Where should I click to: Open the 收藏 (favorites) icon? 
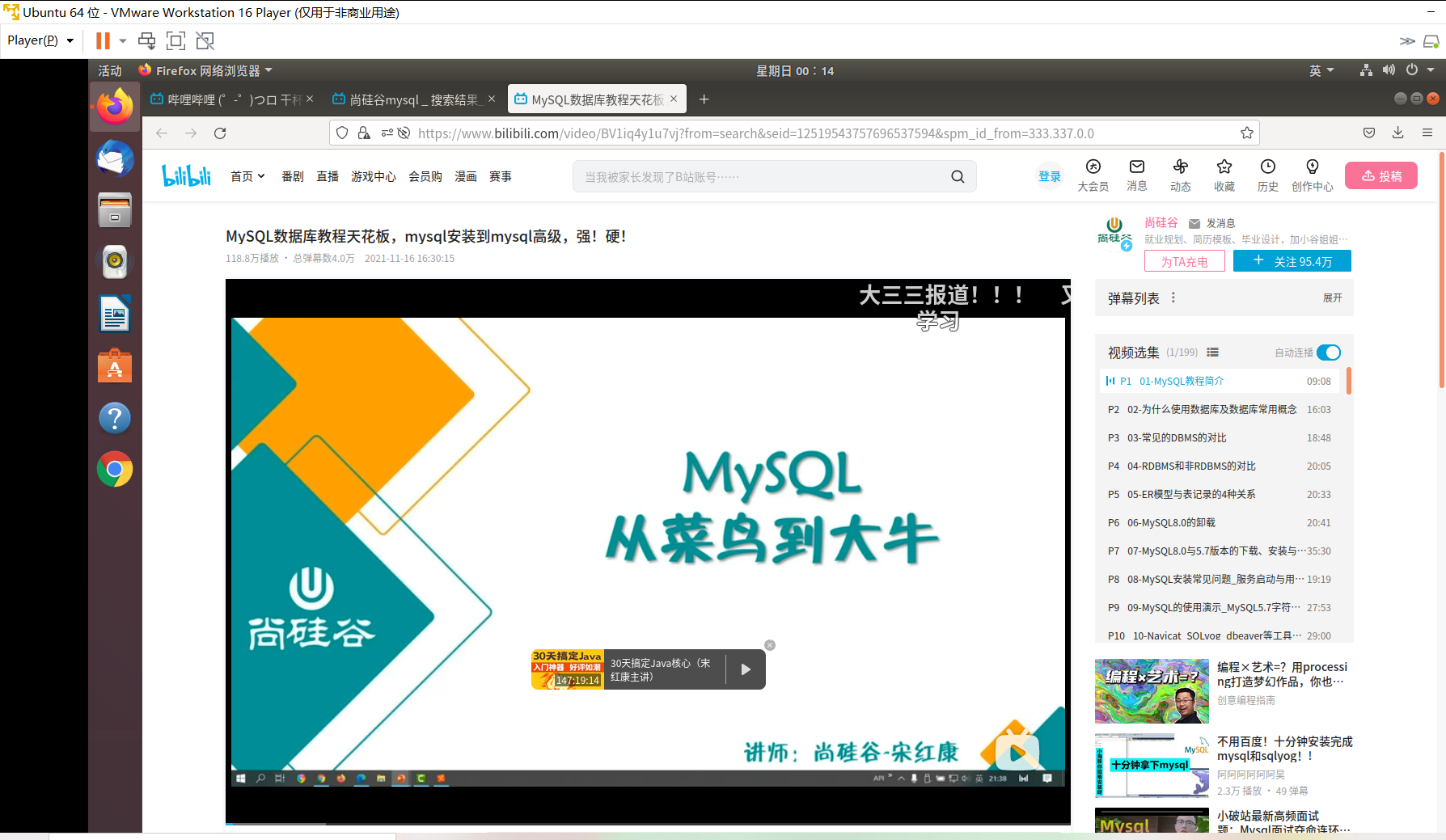(1224, 175)
